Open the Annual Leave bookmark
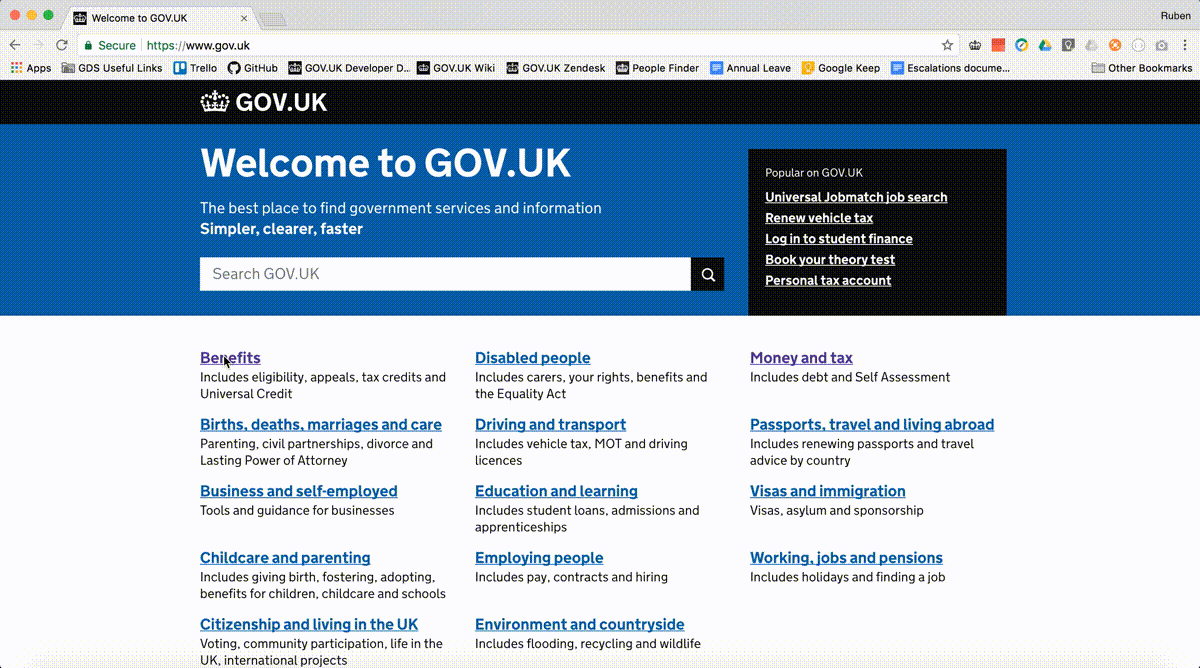 [x=750, y=68]
